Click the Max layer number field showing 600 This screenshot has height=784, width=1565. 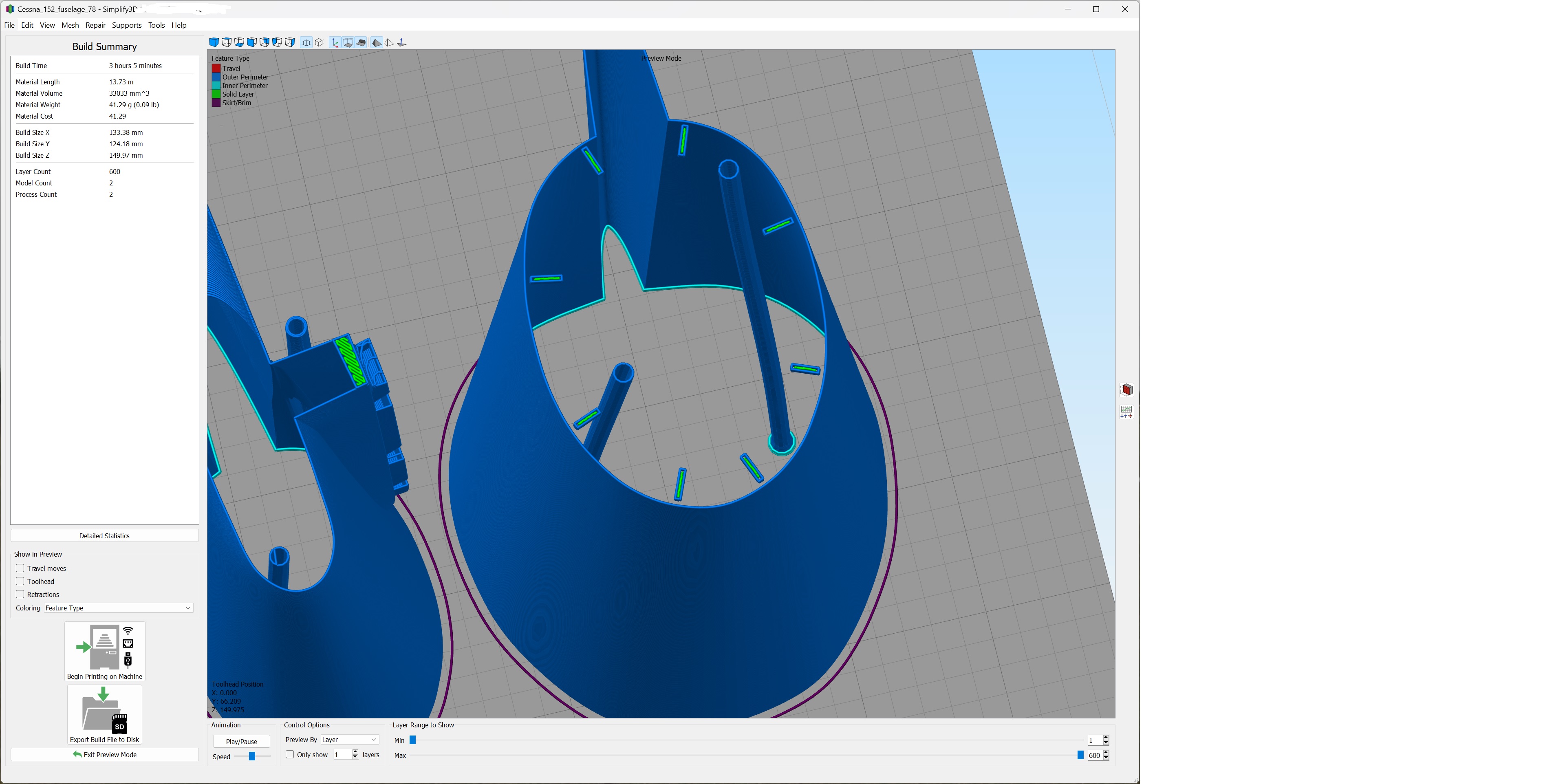coord(1095,755)
